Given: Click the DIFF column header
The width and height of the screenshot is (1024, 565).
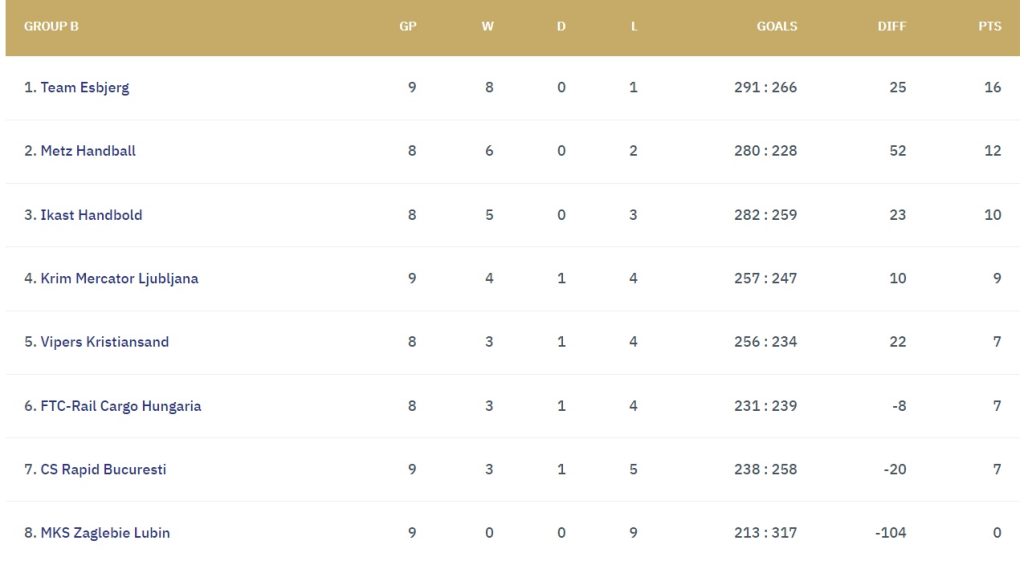Looking at the screenshot, I should pyautogui.click(x=891, y=27).
